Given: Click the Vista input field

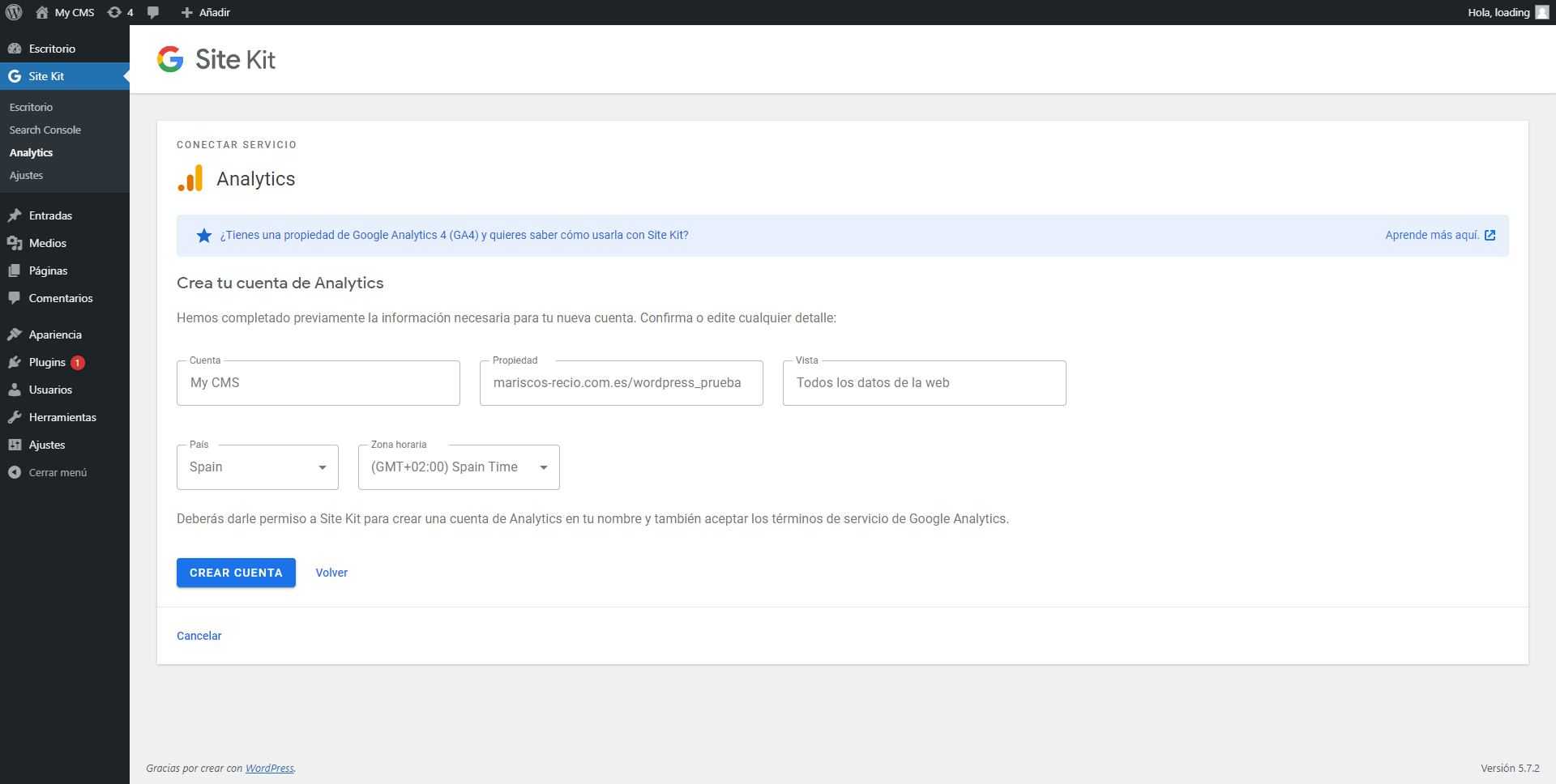Looking at the screenshot, I should pos(925,383).
